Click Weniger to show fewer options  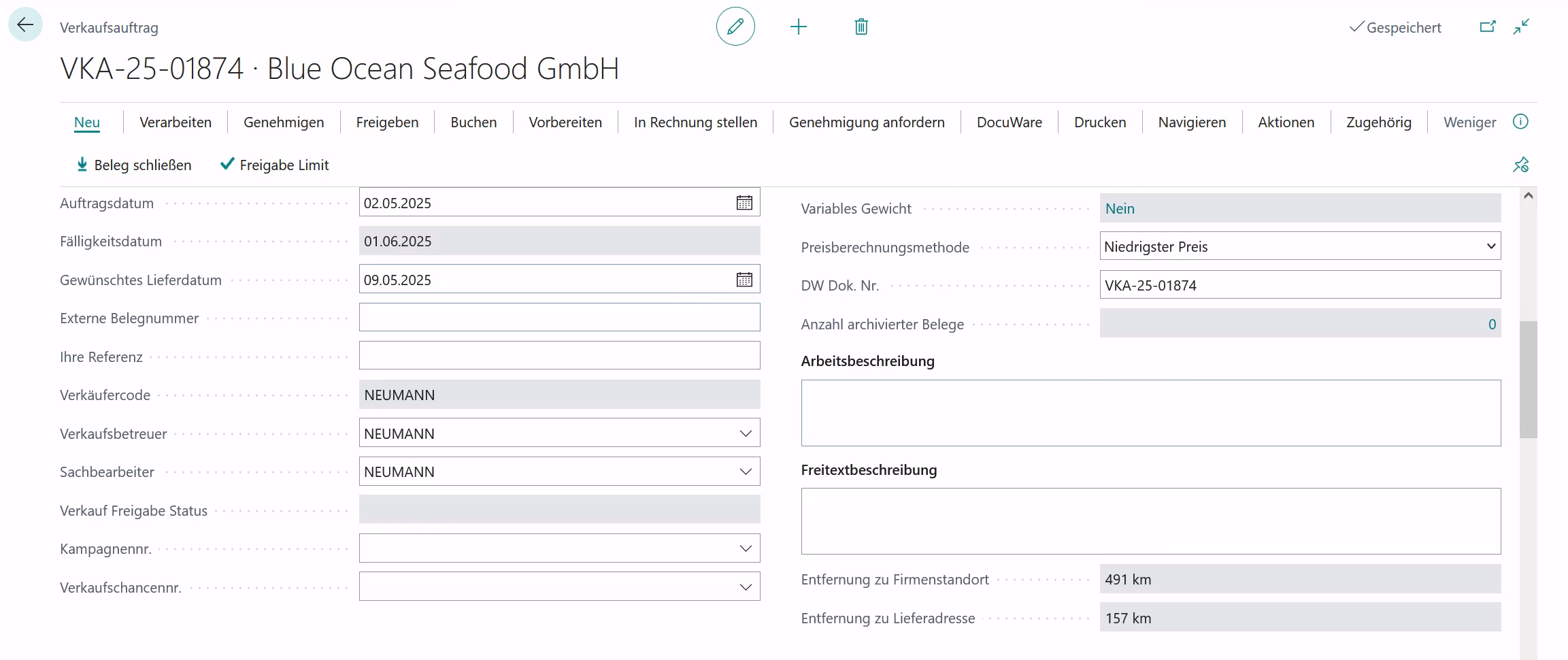1469,122
